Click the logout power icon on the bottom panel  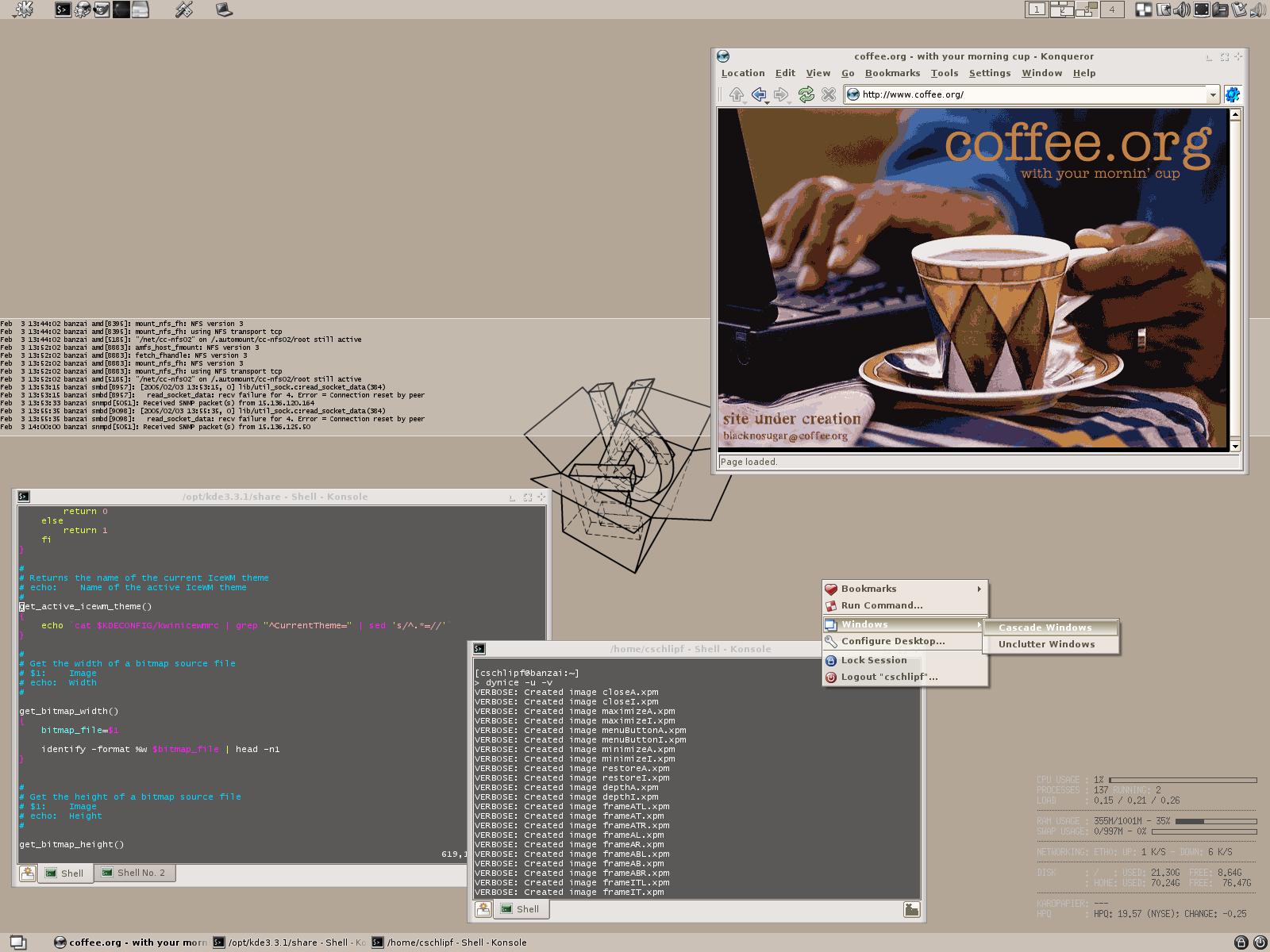click(1260, 942)
